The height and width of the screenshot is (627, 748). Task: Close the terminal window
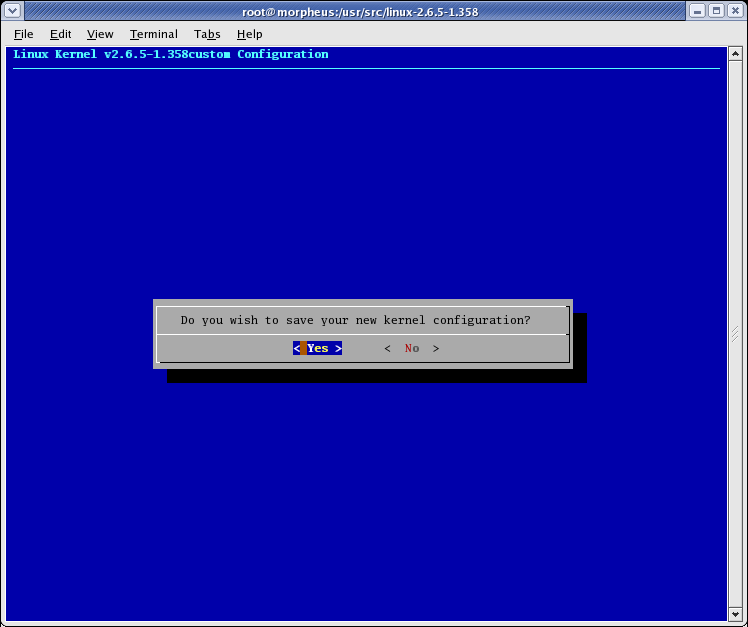point(735,11)
